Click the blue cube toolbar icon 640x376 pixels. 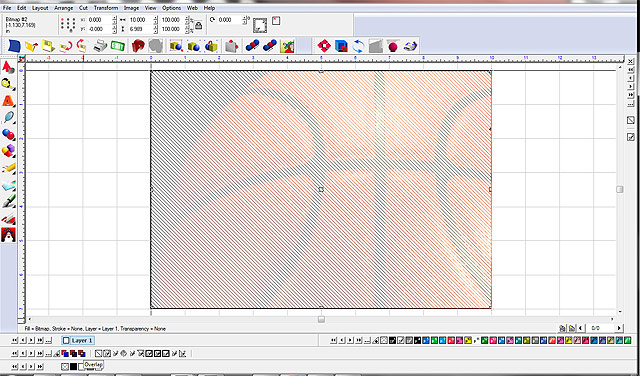(341, 46)
